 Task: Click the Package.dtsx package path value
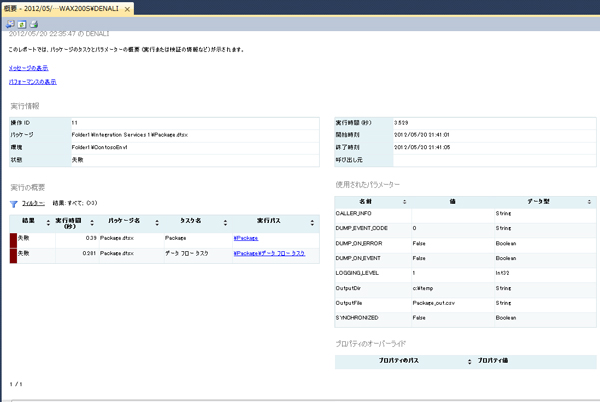coord(130,135)
